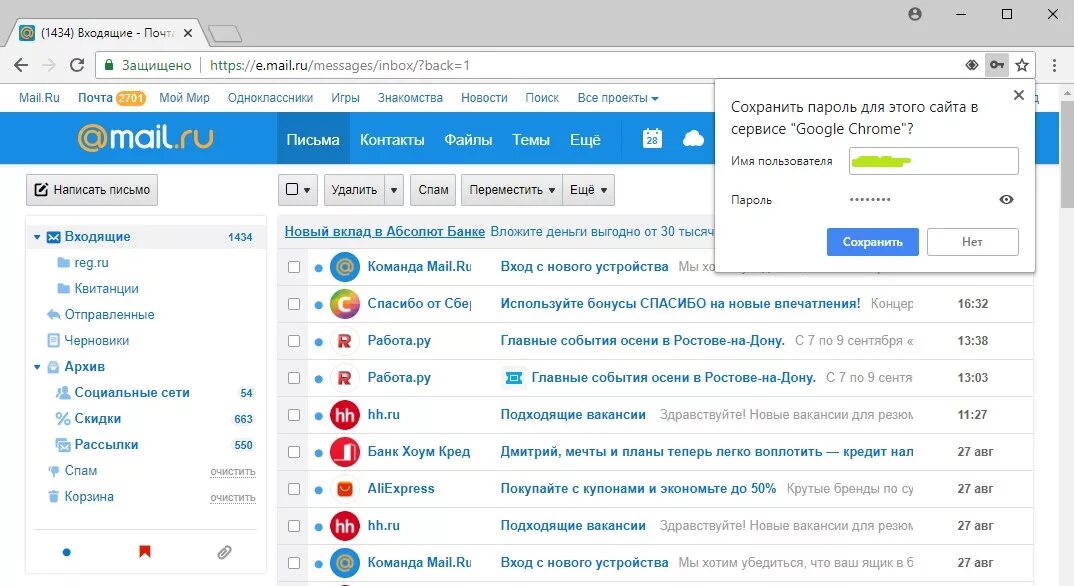The image size is (1074, 586).
Task: Open Новости in top navigation
Action: coord(484,98)
